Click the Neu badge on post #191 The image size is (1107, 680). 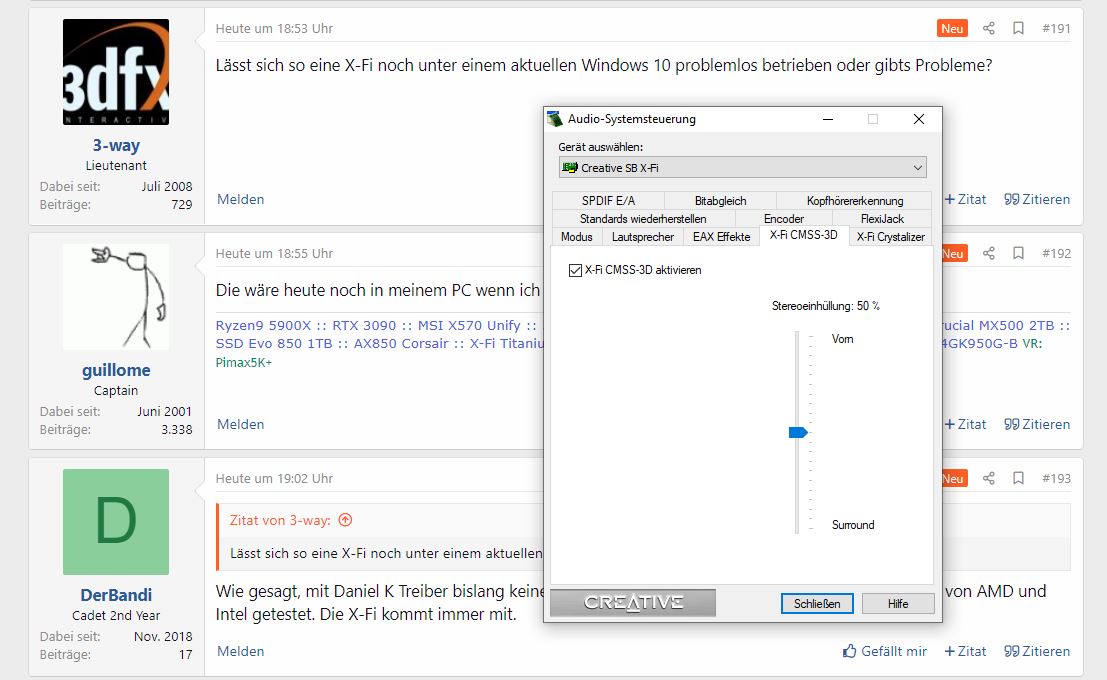(952, 28)
